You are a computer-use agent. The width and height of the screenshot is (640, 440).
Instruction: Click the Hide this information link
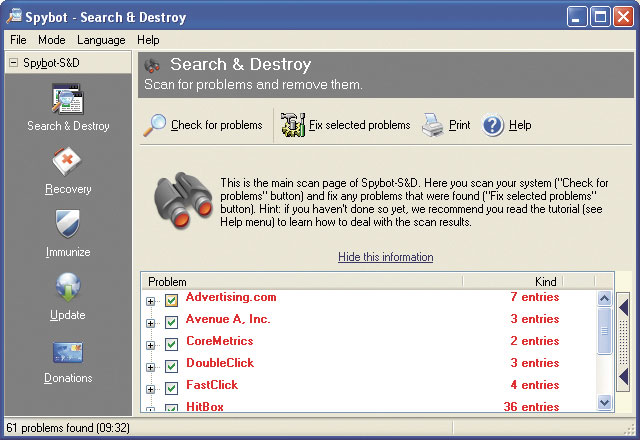point(385,257)
